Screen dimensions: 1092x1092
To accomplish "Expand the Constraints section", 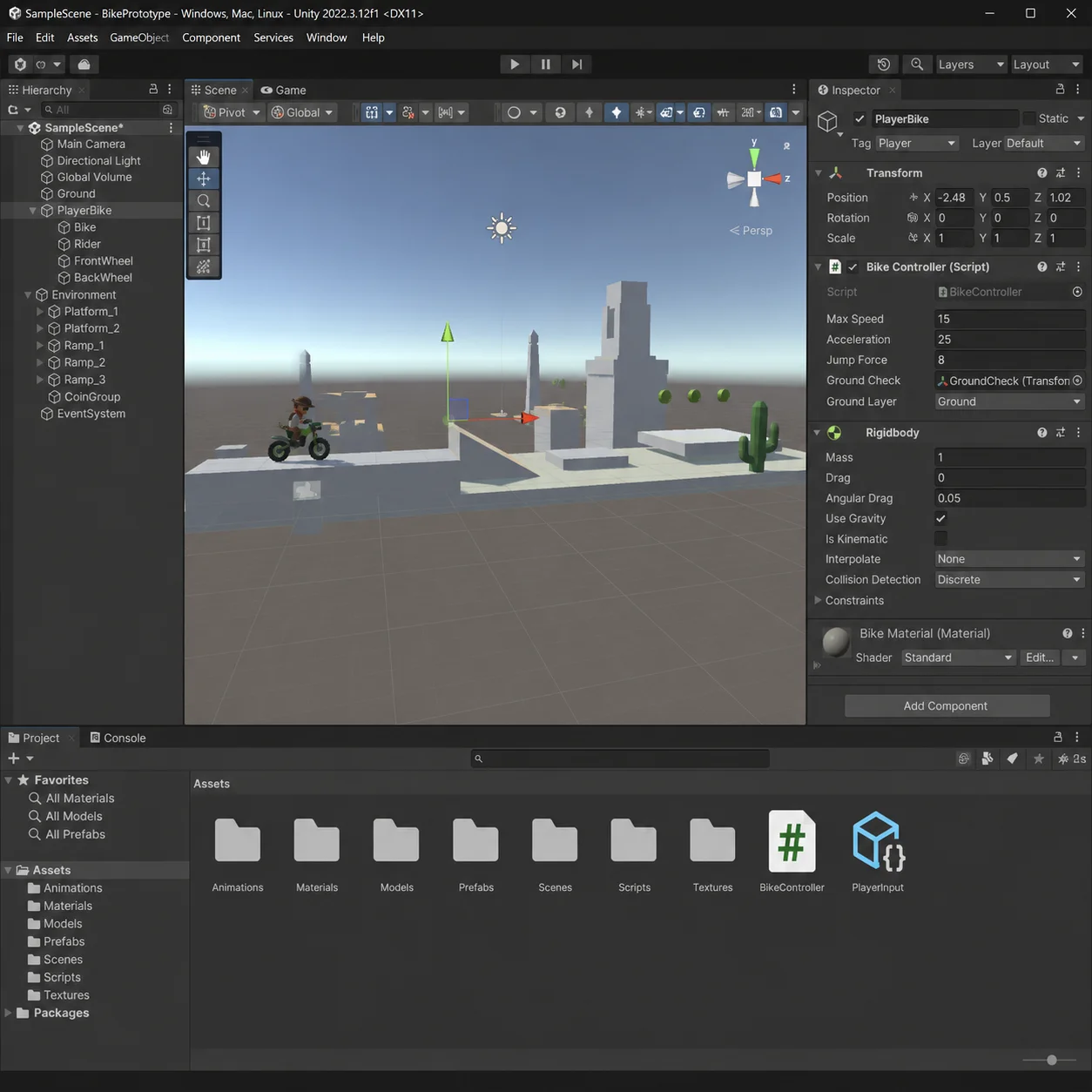I will (818, 601).
